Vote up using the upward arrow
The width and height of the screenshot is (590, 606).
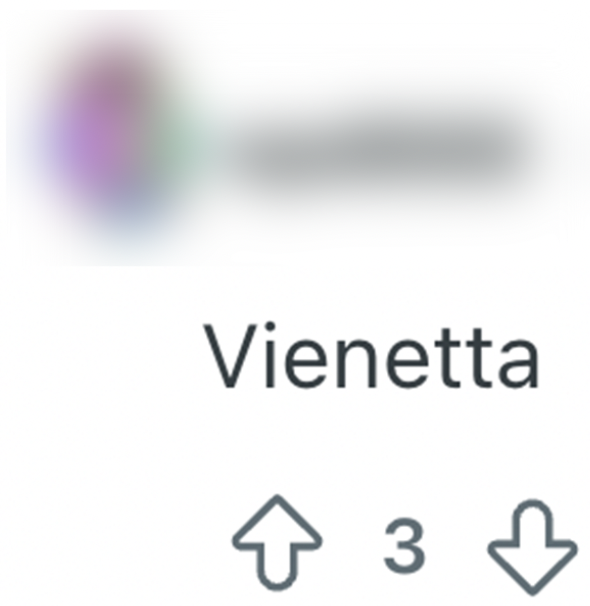[x=277, y=542]
